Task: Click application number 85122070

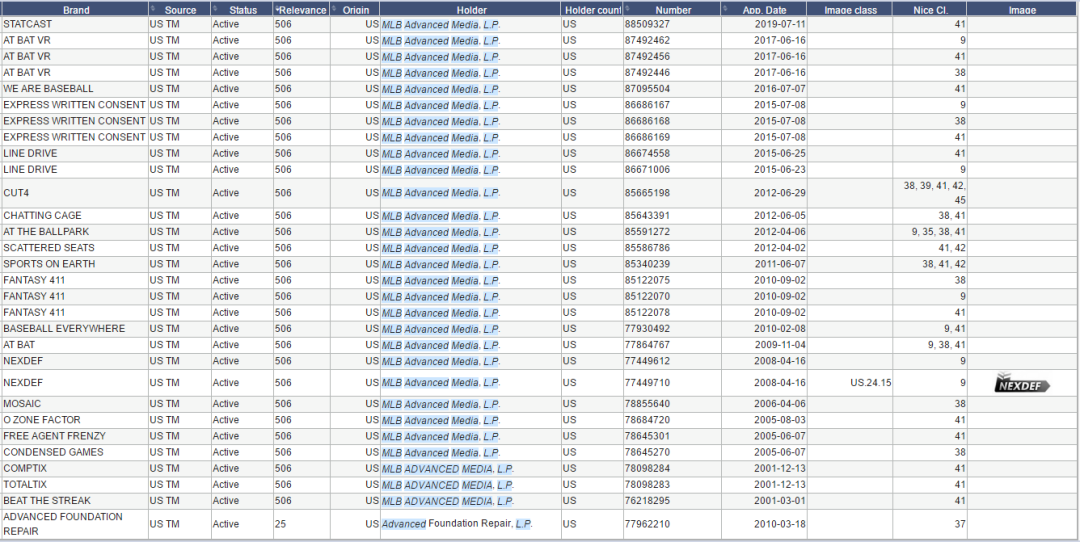Action: (x=647, y=296)
